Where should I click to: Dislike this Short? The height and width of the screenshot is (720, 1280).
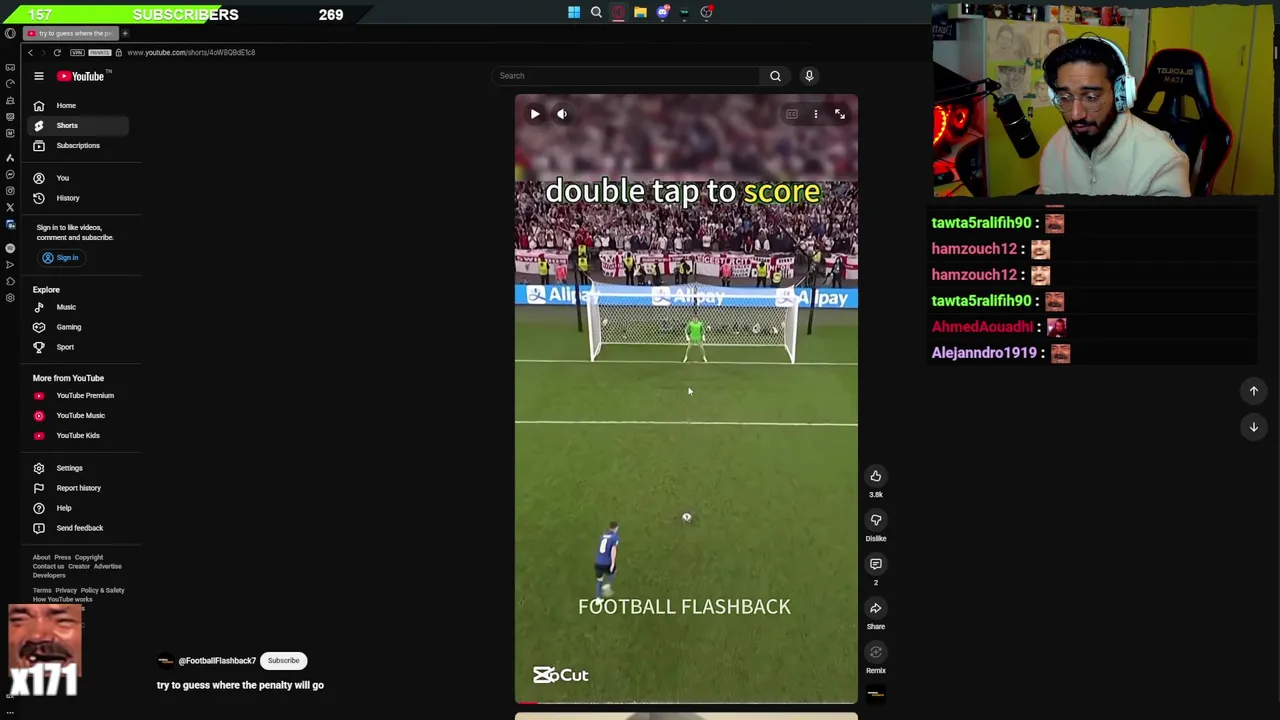tap(876, 520)
